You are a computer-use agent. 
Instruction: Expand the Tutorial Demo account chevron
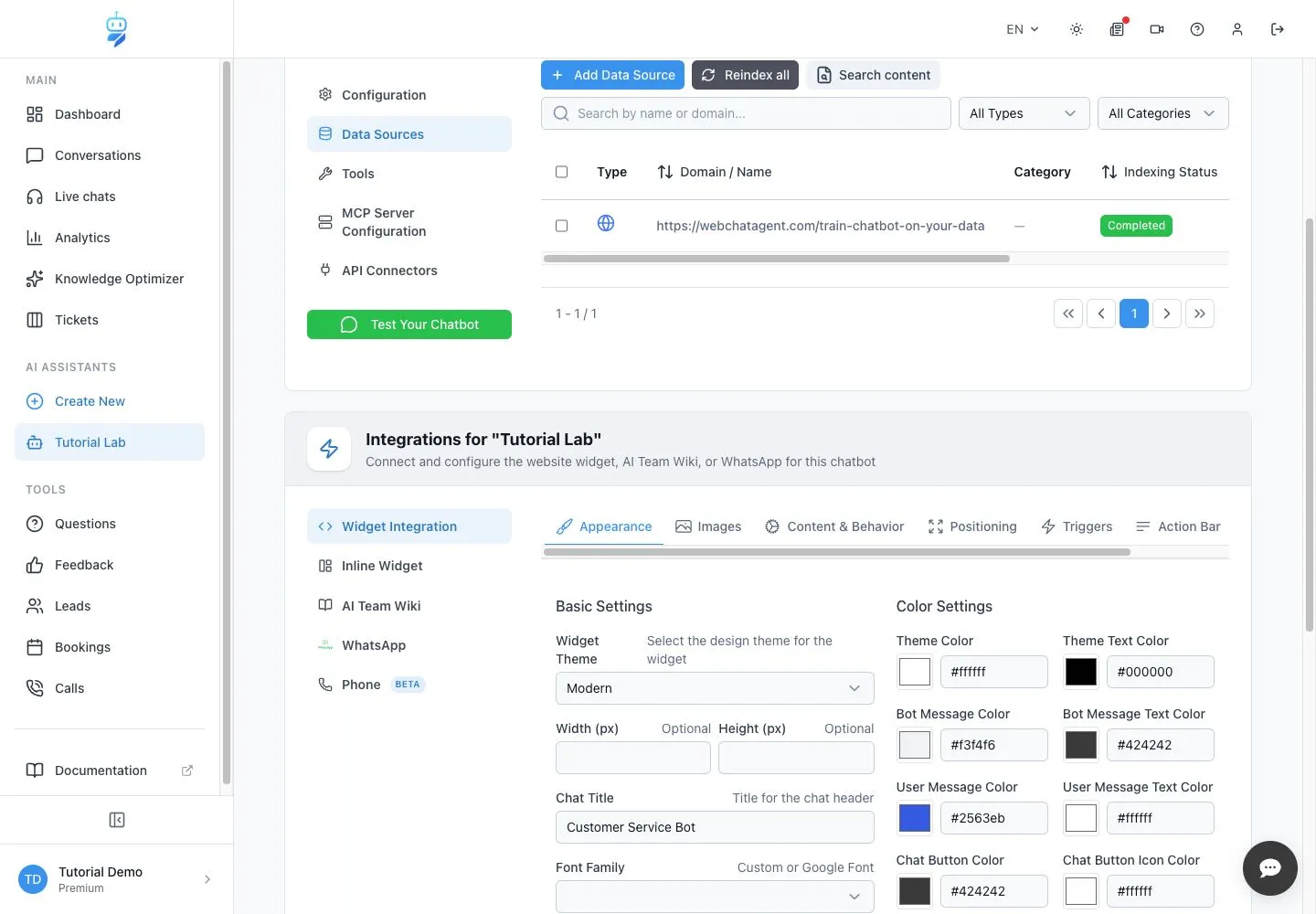[x=207, y=879]
